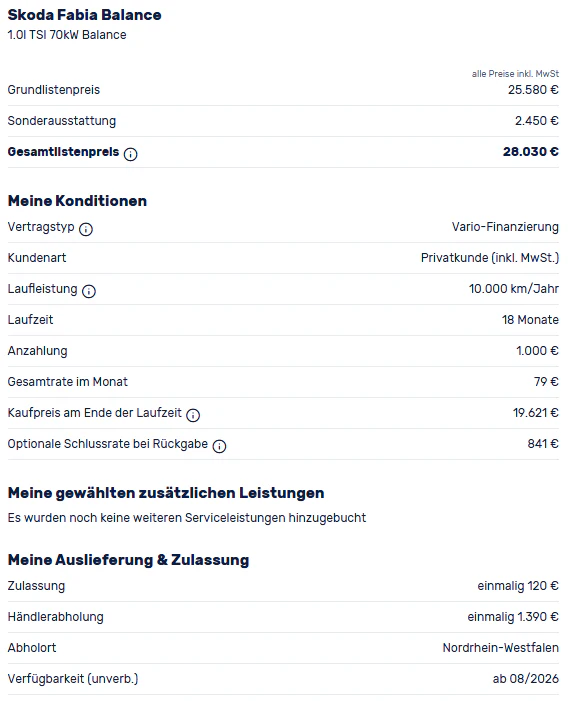Click the Sonderausstattung price 2.450 €
Viewport: 571px width, 701px height.
[x=537, y=121]
